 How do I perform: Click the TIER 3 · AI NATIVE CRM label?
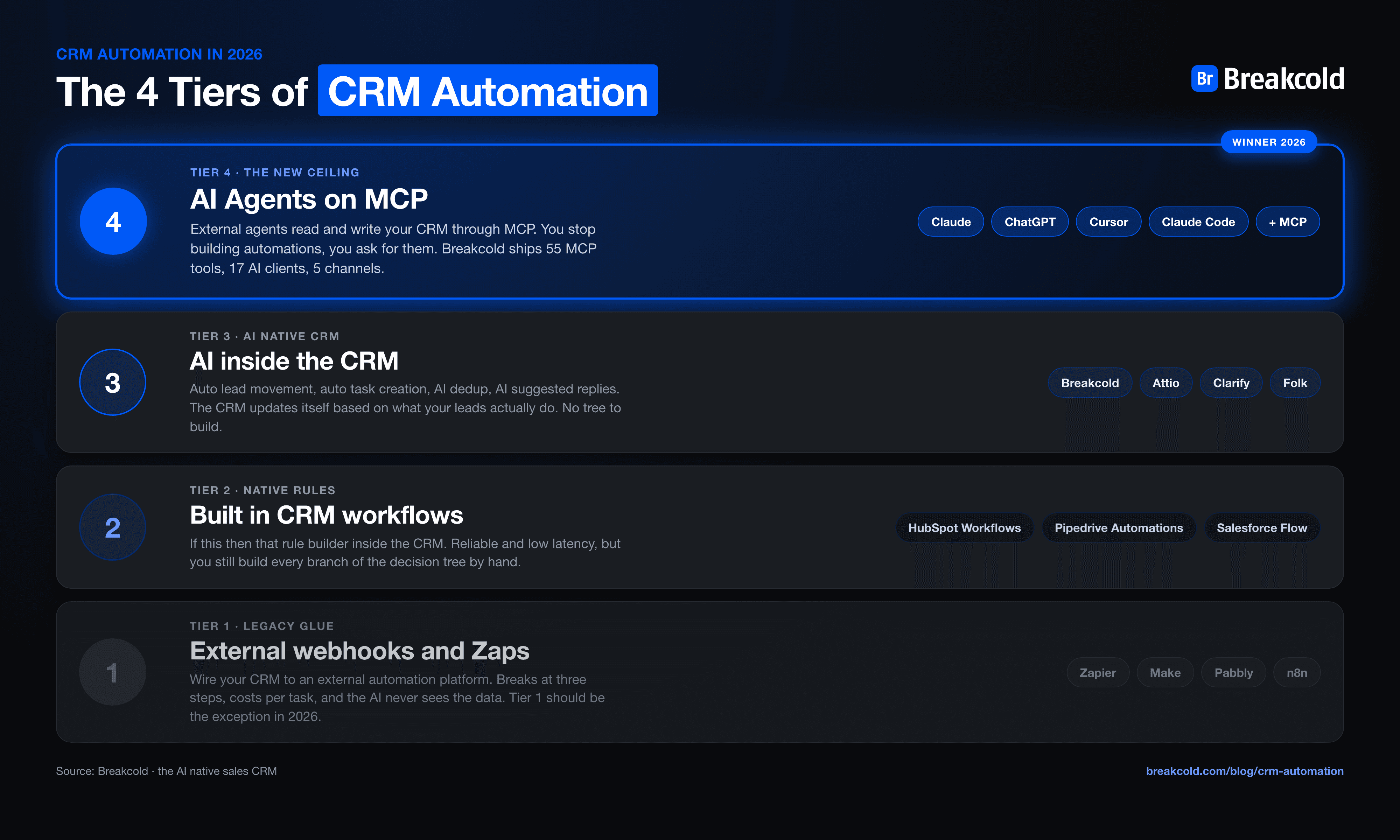(x=264, y=336)
